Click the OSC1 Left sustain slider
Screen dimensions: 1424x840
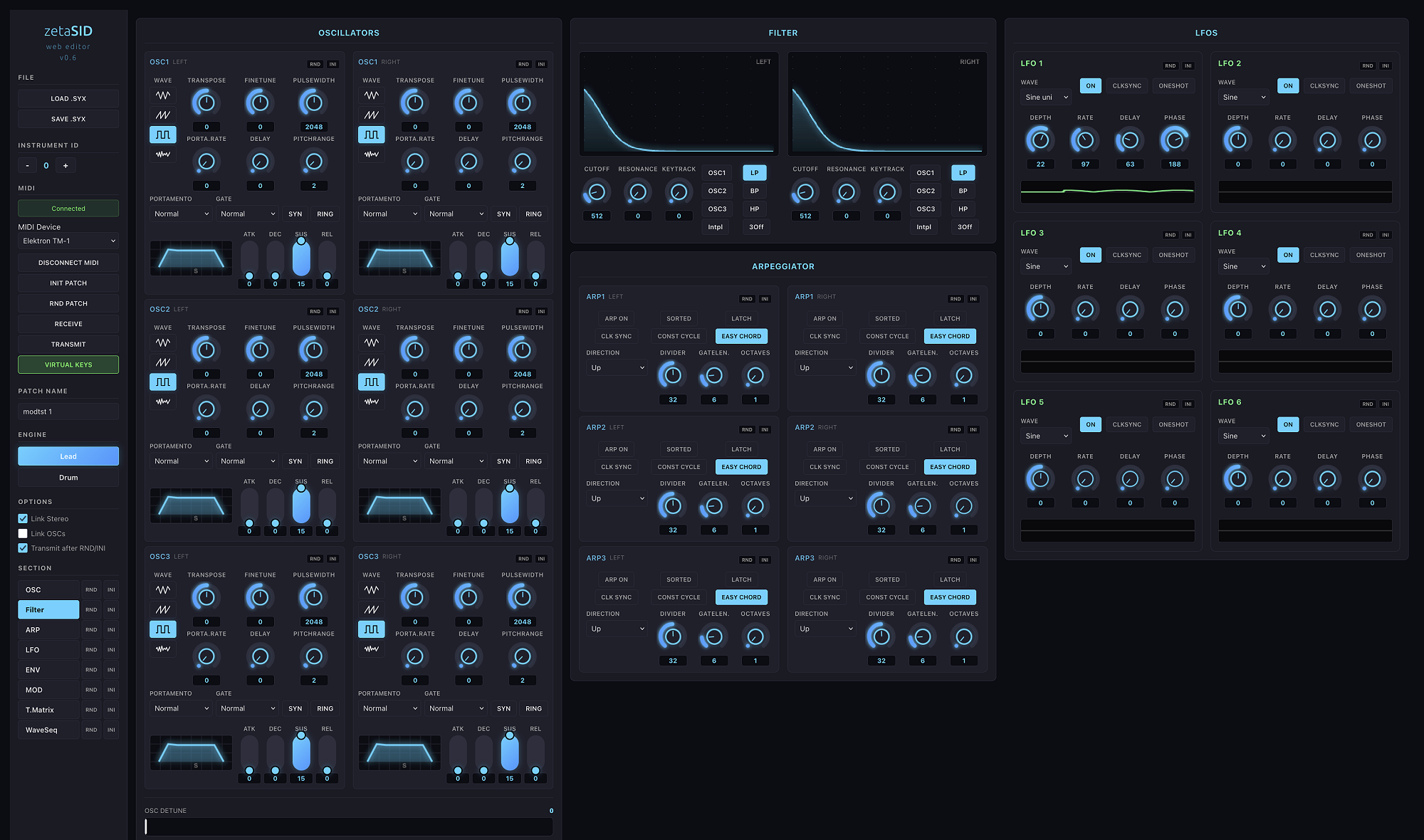click(301, 258)
